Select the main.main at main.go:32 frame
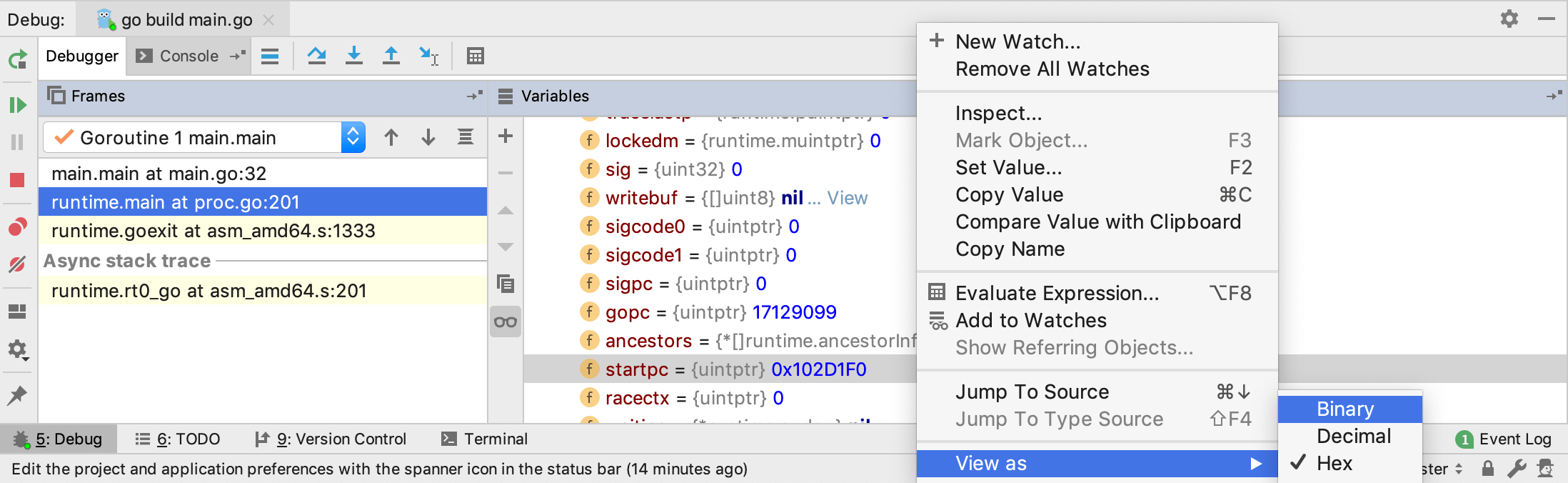1568x483 pixels. (159, 174)
